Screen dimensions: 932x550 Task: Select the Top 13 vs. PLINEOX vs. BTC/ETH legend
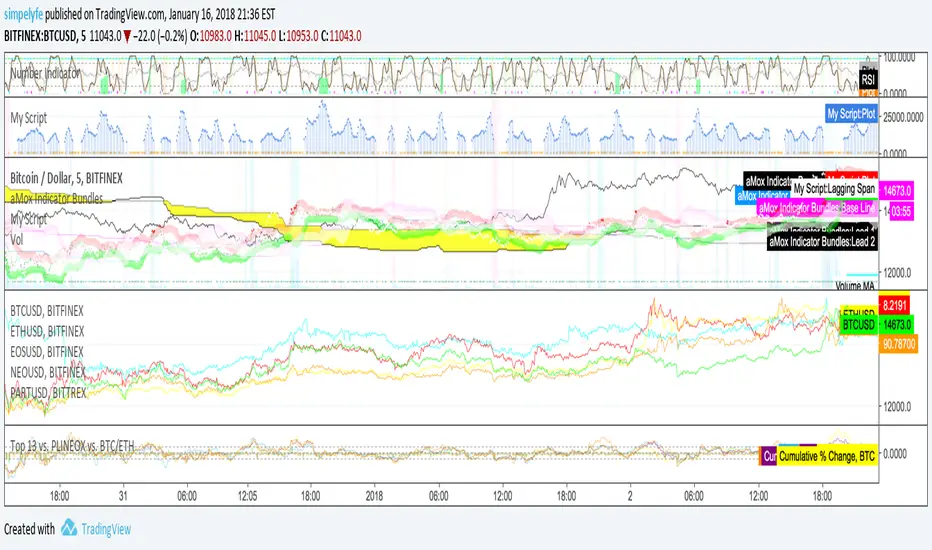(72, 446)
